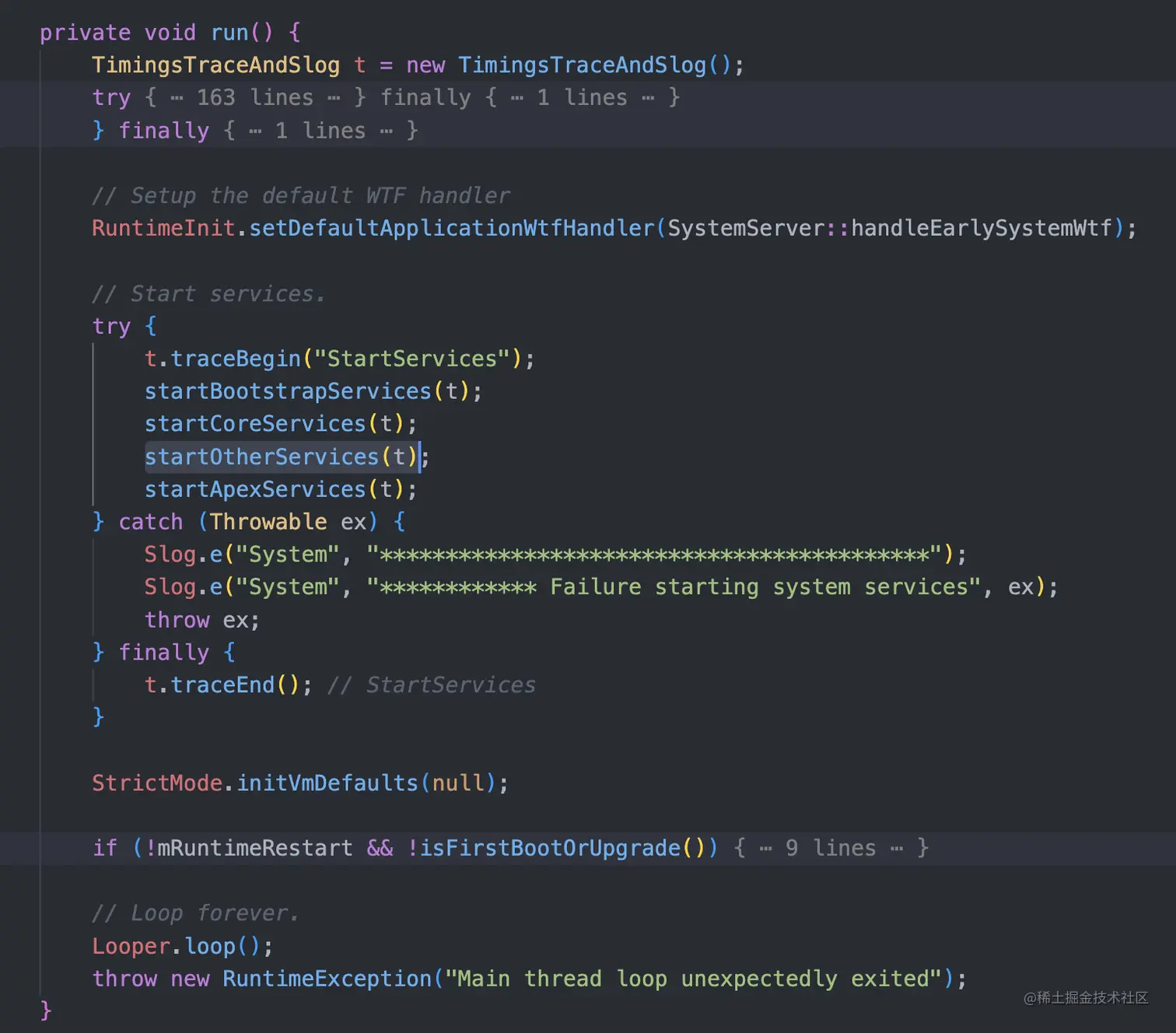Click 'Looper.loop()' statement
The height and width of the screenshot is (1033, 1176).
183,946
